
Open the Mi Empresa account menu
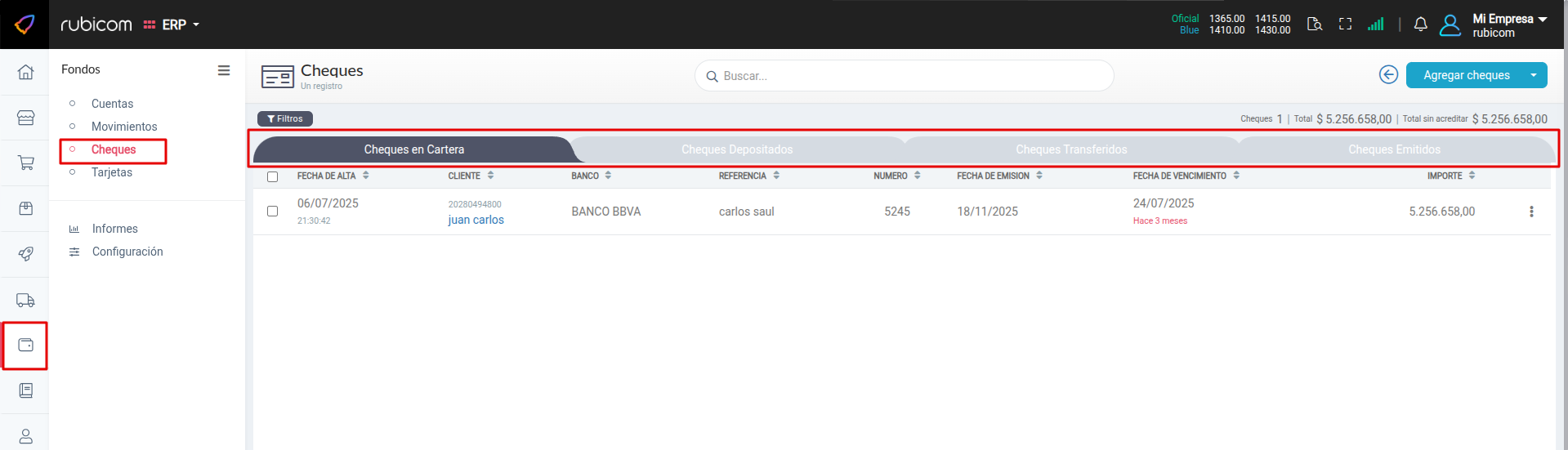(1508, 25)
